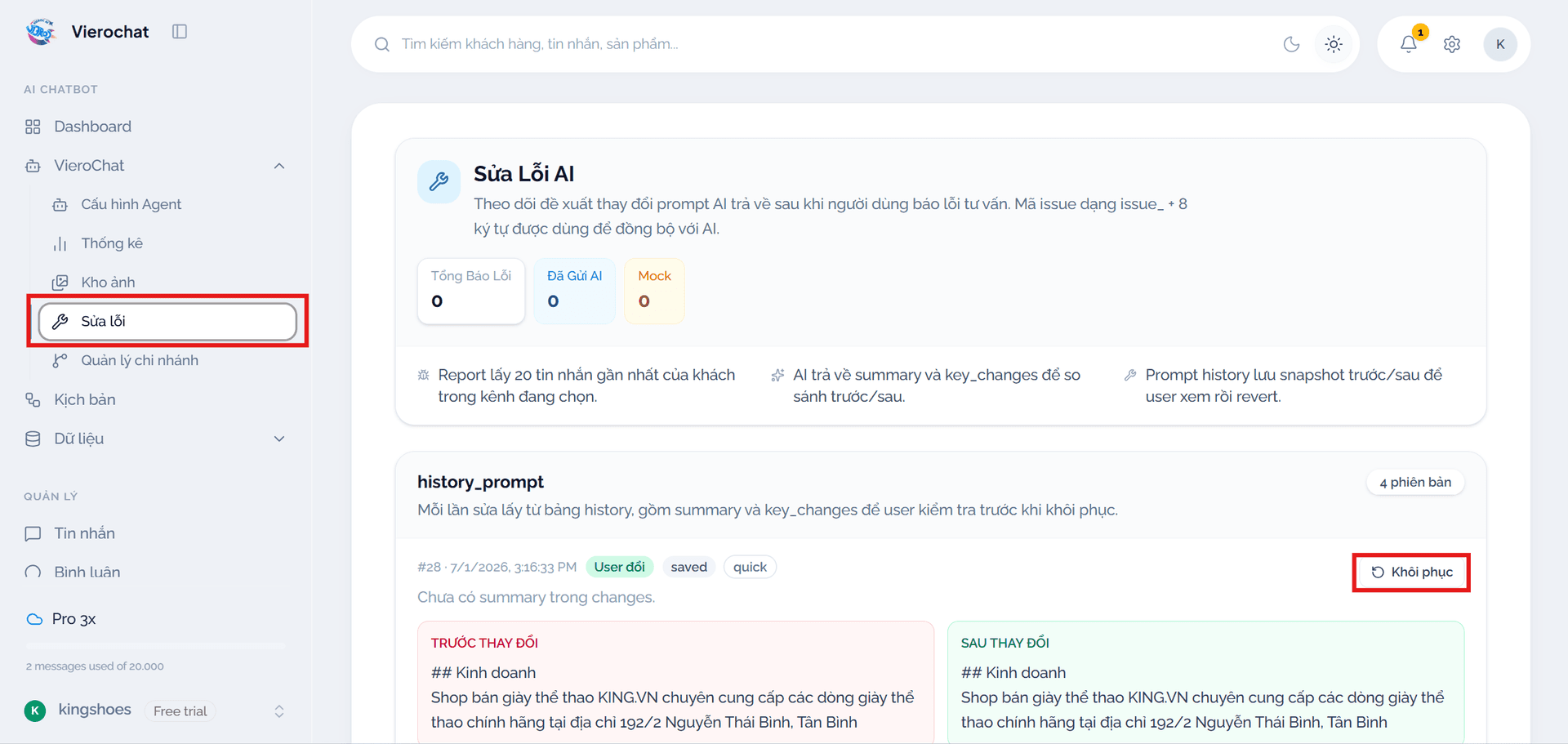The width and height of the screenshot is (1568, 744).
Task: Select Sửa lỗi menu item
Action: pos(167,322)
